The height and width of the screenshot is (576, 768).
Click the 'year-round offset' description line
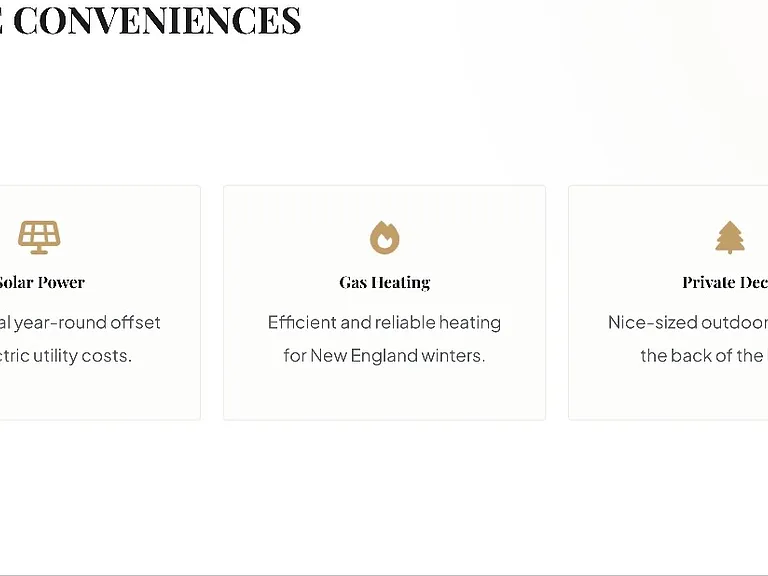click(x=80, y=323)
